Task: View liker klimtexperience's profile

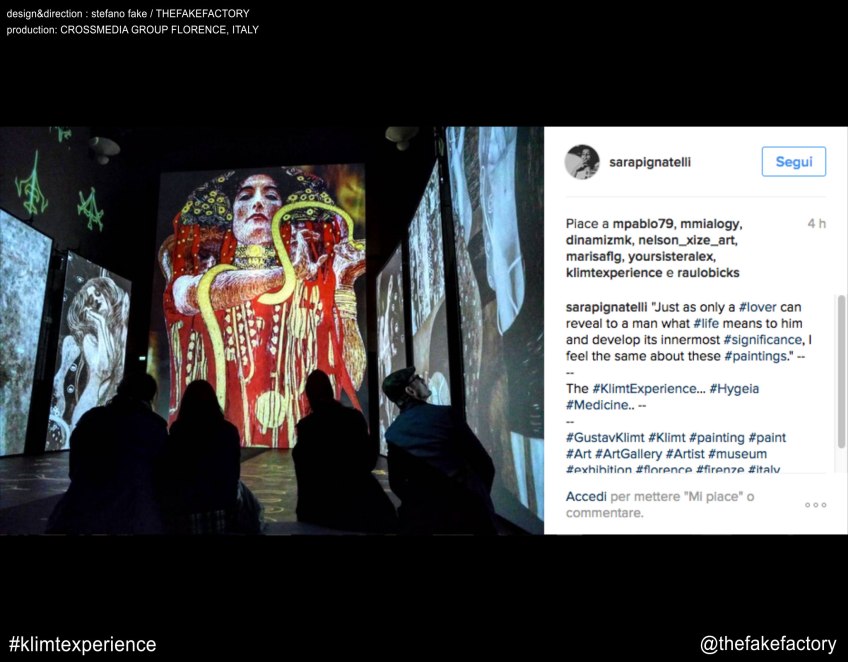Action: coord(614,273)
